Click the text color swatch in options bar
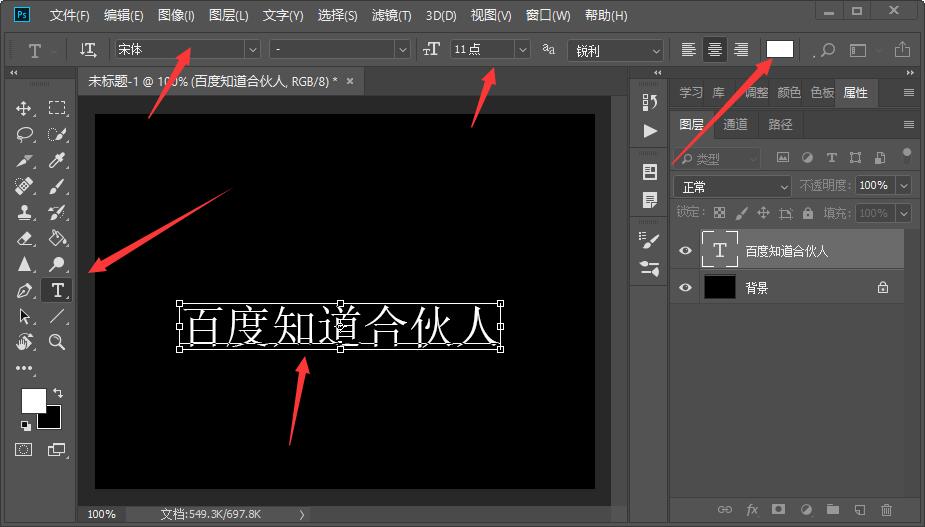 pyautogui.click(x=779, y=49)
